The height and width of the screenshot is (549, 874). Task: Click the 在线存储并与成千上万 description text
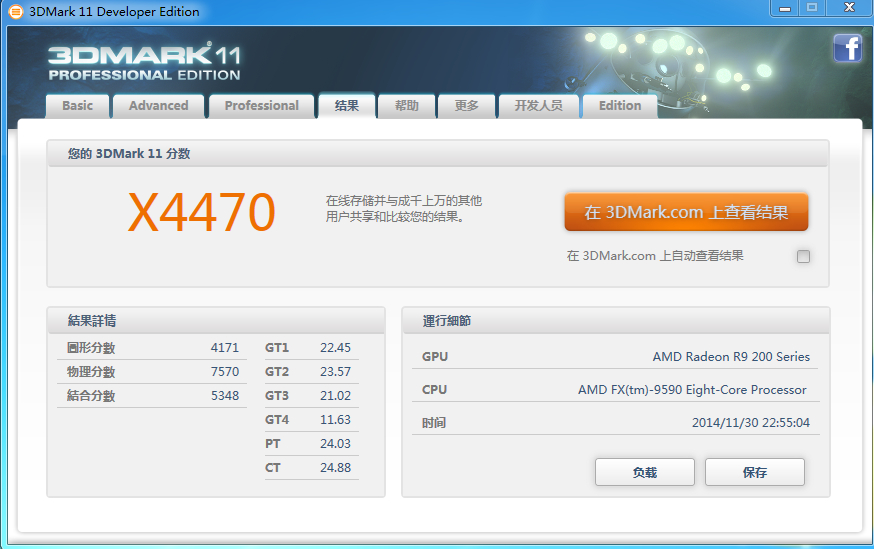click(x=404, y=208)
